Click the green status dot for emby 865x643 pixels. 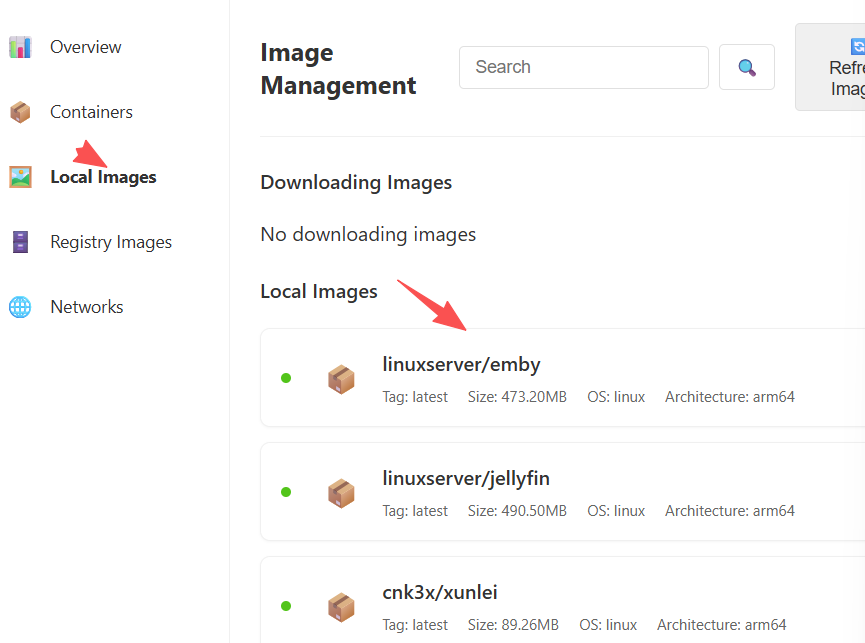pyautogui.click(x=286, y=378)
